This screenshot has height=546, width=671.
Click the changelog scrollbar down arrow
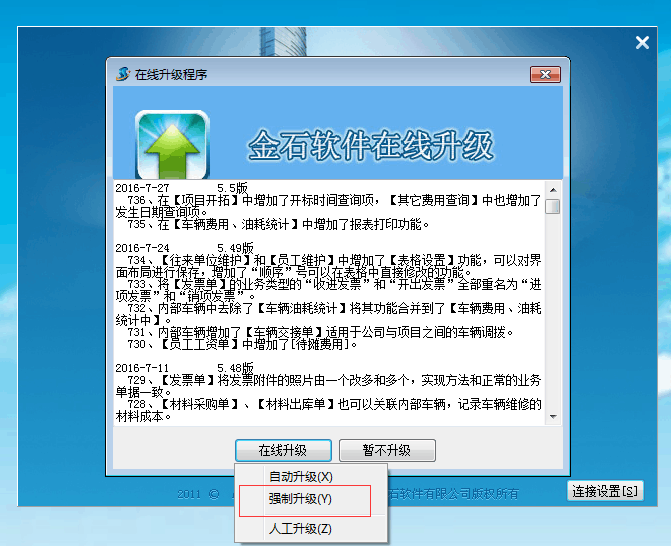(552, 417)
